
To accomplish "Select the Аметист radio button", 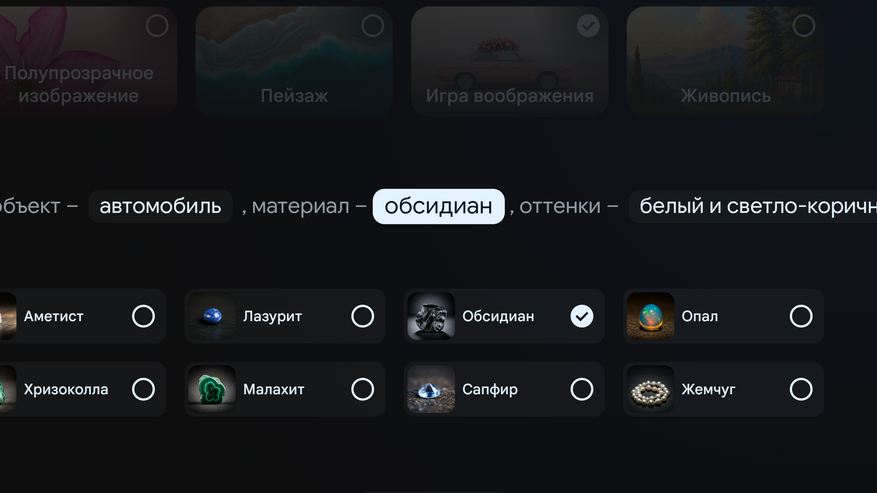I will tap(143, 316).
